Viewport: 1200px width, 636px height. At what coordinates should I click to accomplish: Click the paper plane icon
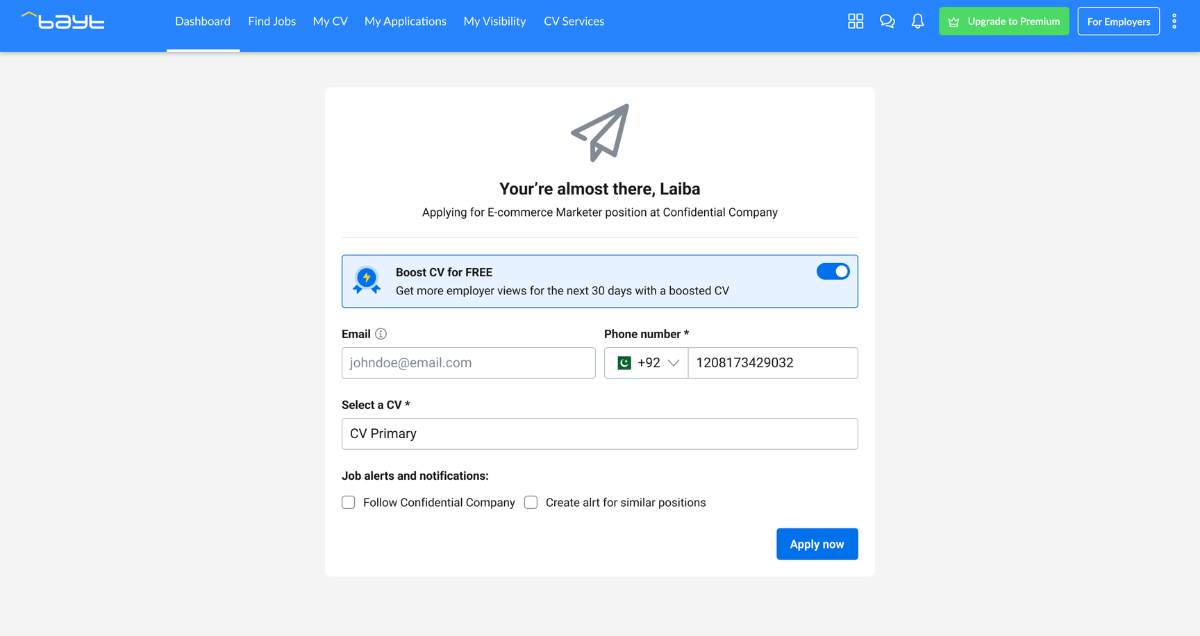(x=600, y=132)
